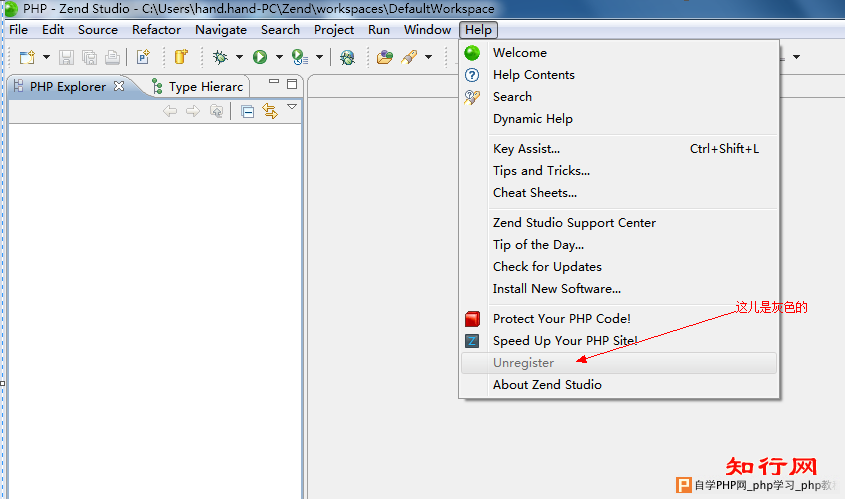Click the blue Z Speed Up icon
This screenshot has width=845, height=499.
pyautogui.click(x=472, y=341)
